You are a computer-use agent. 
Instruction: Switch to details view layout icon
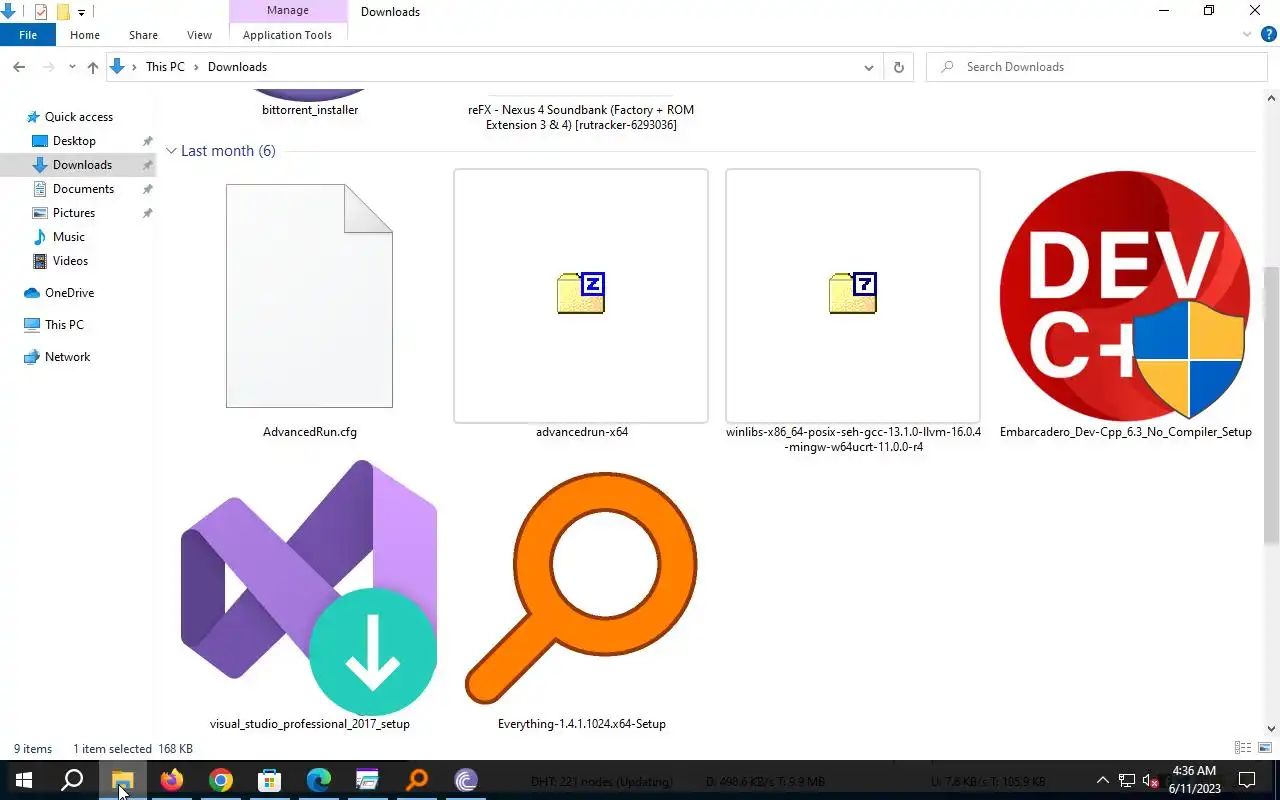1243,748
